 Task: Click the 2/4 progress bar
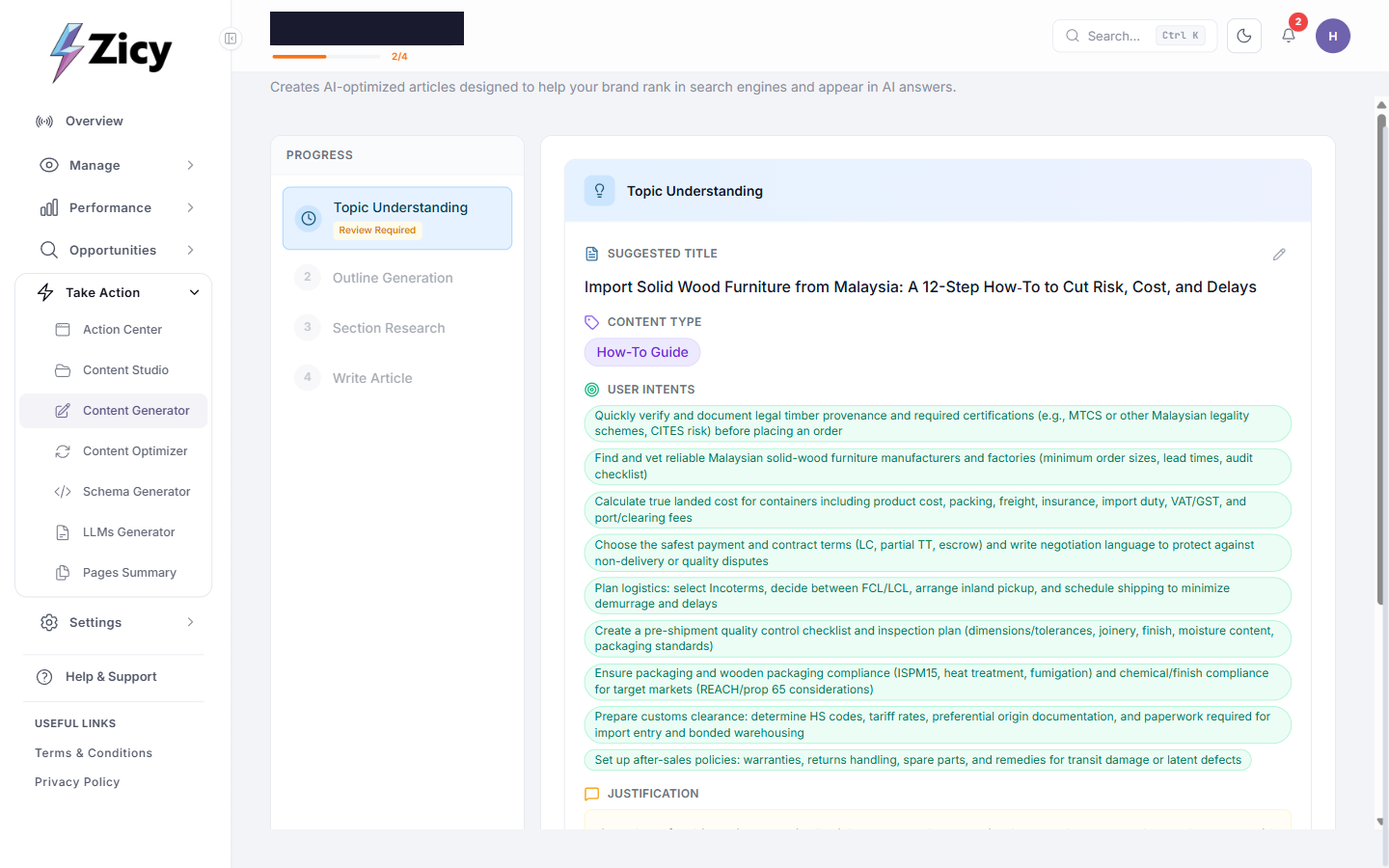tap(326, 57)
